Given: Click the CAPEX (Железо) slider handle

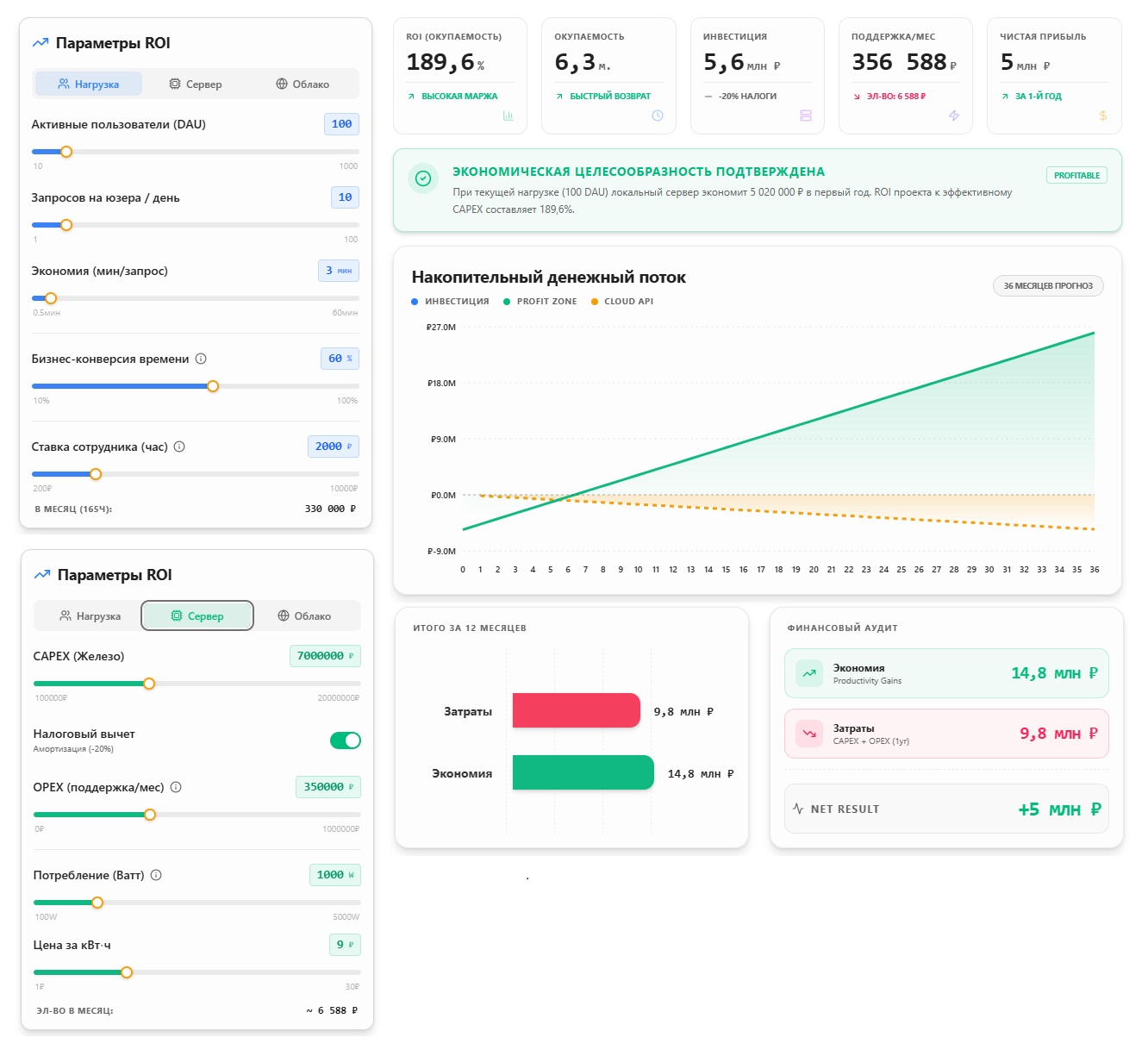Looking at the screenshot, I should (x=149, y=684).
